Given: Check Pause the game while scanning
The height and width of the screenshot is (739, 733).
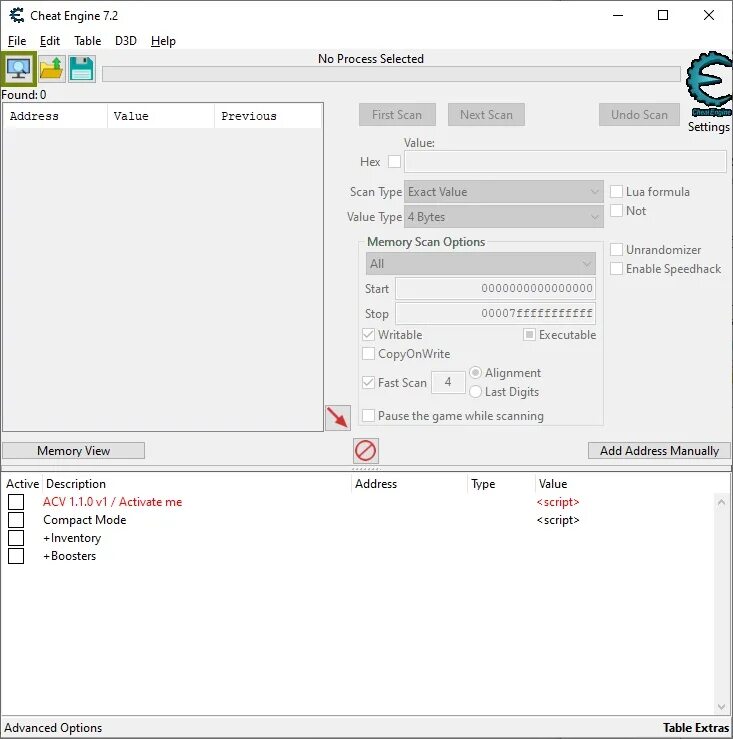Looking at the screenshot, I should (x=368, y=416).
